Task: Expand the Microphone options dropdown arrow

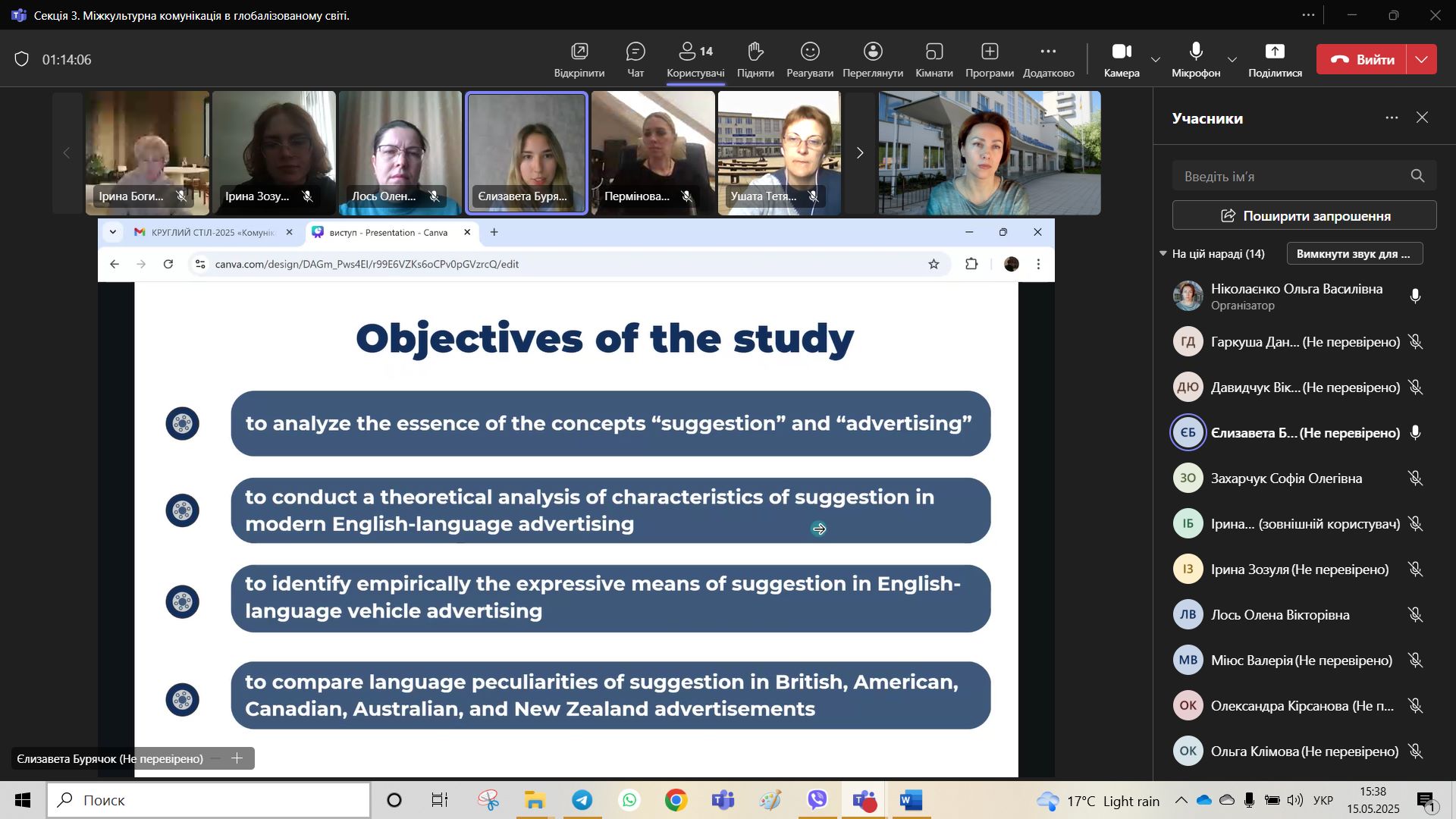Action: coord(1232,60)
